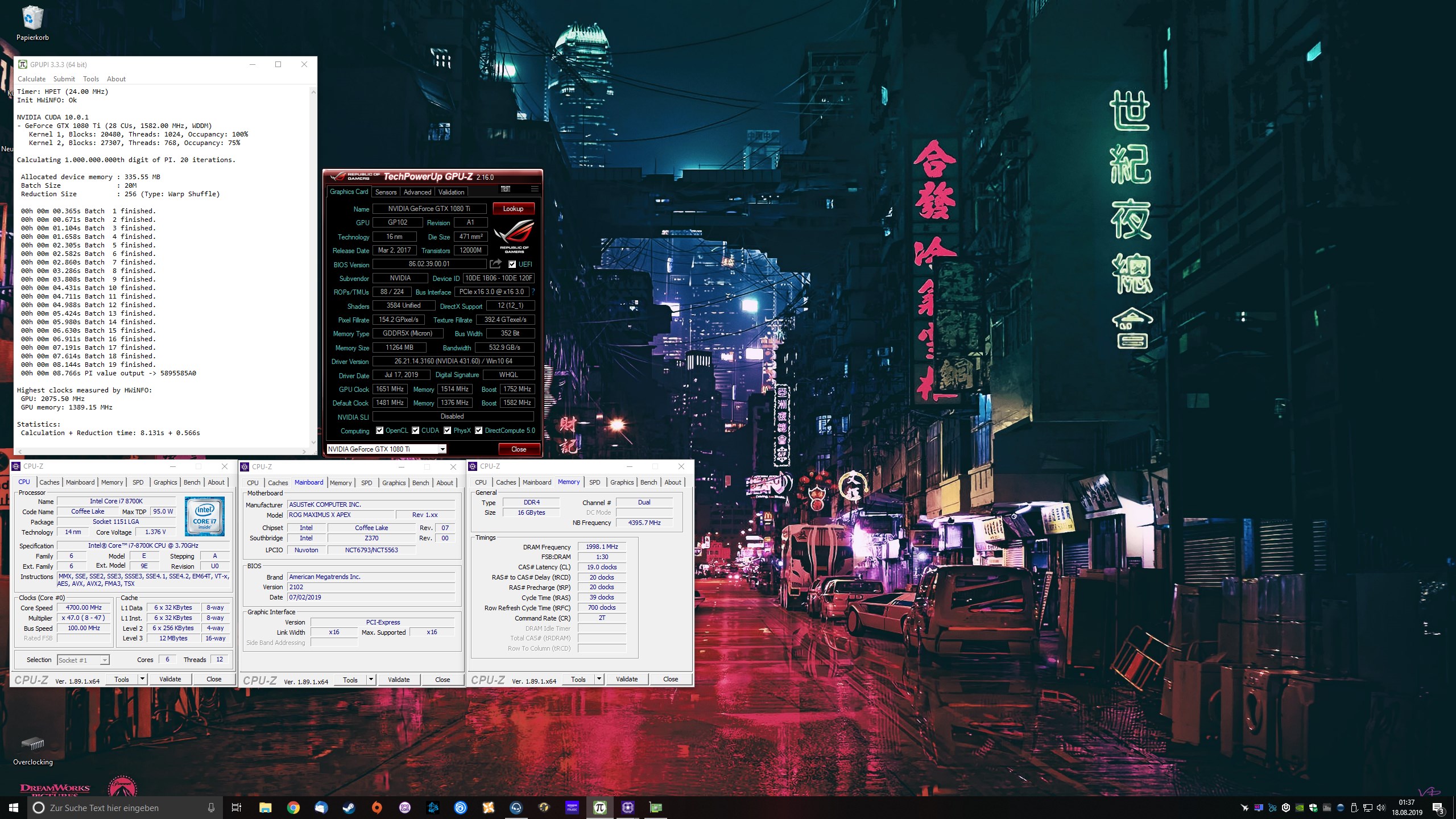Open Task View from the taskbar
Image resolution: width=1456 pixels, height=819 pixels.
click(x=237, y=808)
